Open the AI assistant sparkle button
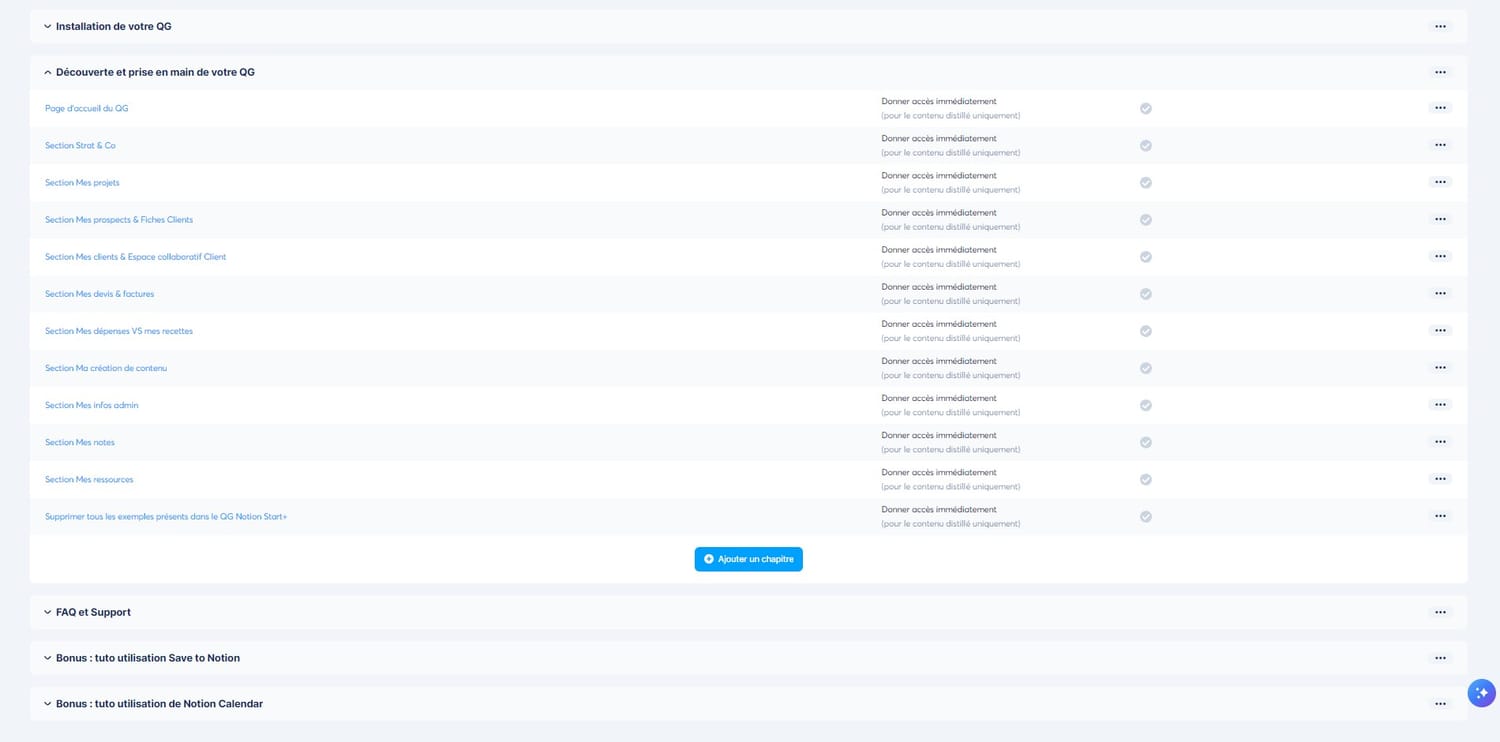1500x742 pixels. tap(1482, 693)
